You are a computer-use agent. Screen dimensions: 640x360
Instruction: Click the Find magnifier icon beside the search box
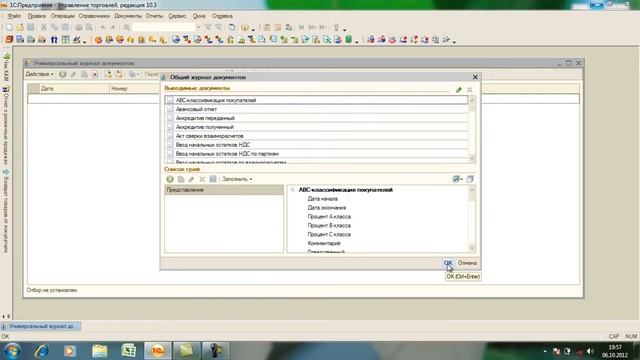(x=127, y=27)
